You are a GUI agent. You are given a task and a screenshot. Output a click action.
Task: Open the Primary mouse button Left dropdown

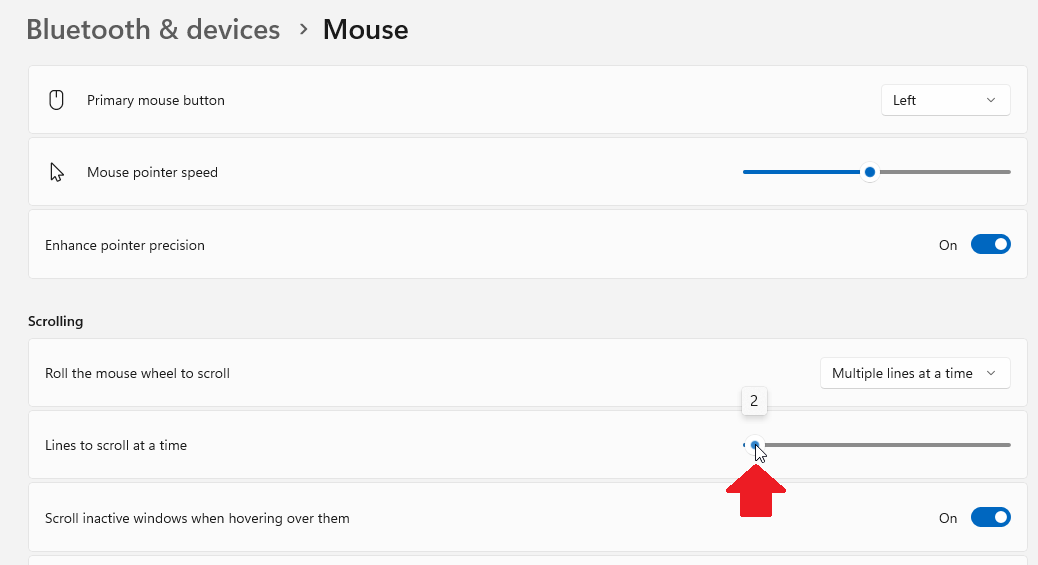945,100
